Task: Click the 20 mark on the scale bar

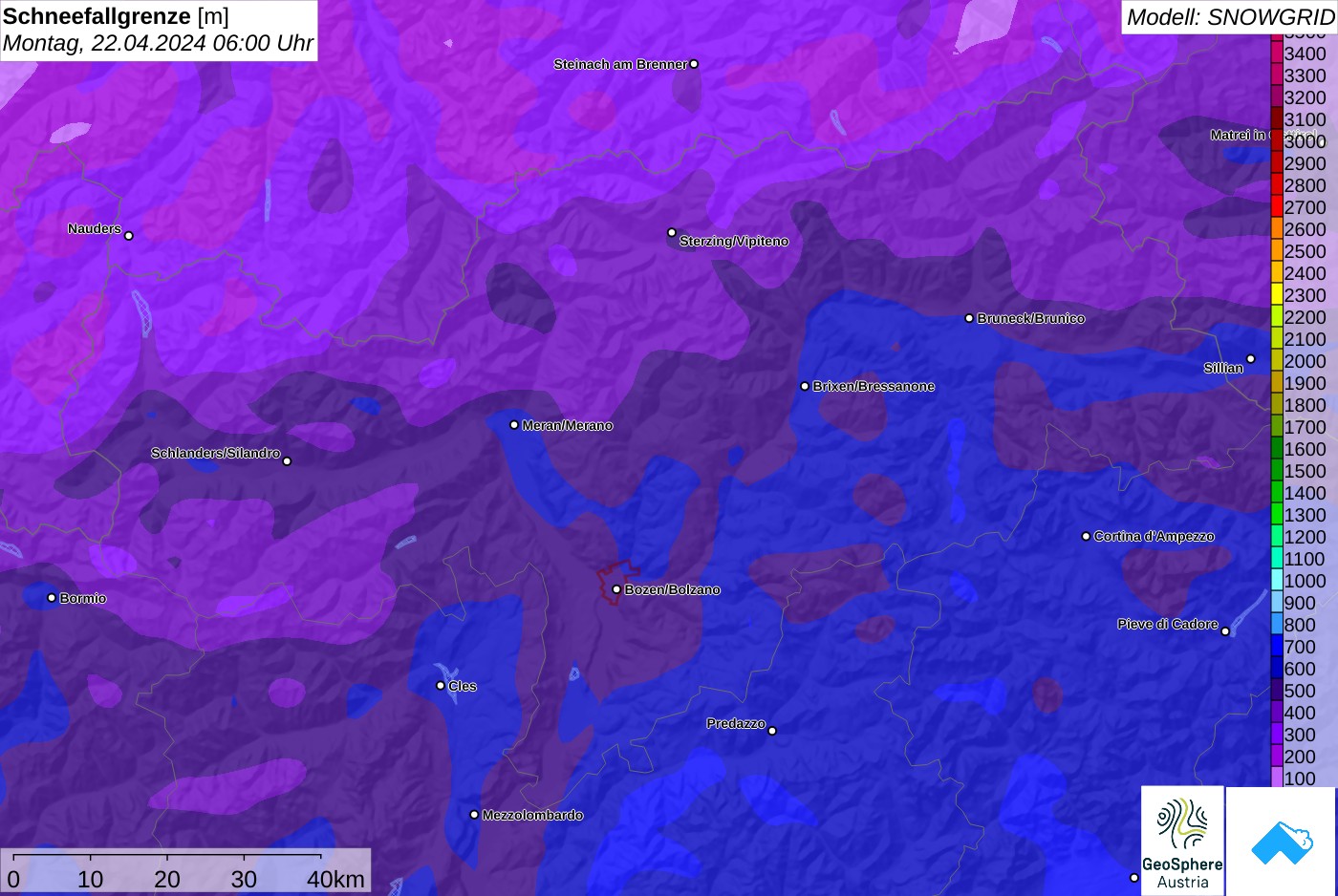Action: click(x=167, y=879)
